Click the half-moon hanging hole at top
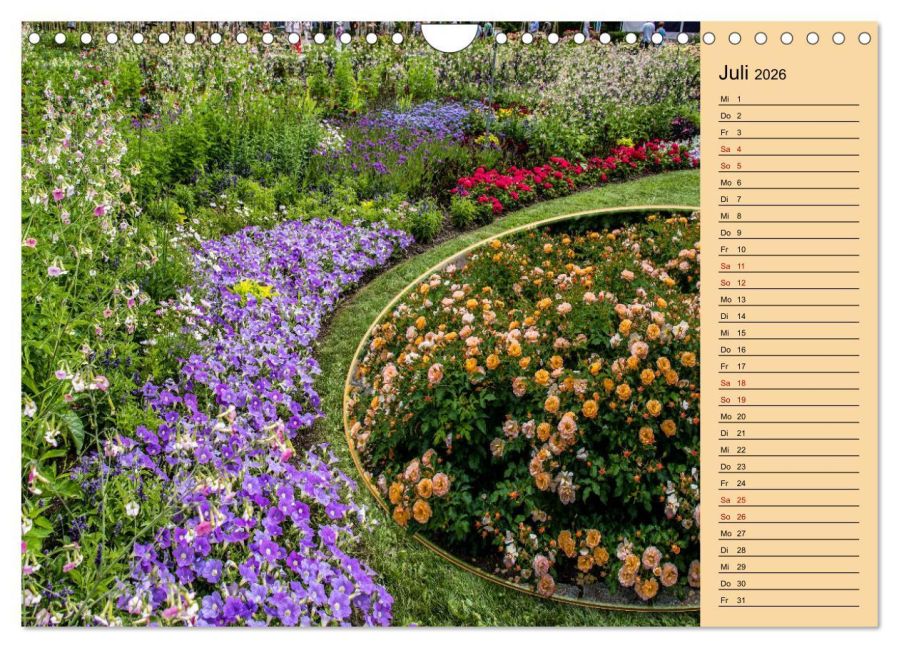Screen dimensions: 899x648 click(x=449, y=36)
